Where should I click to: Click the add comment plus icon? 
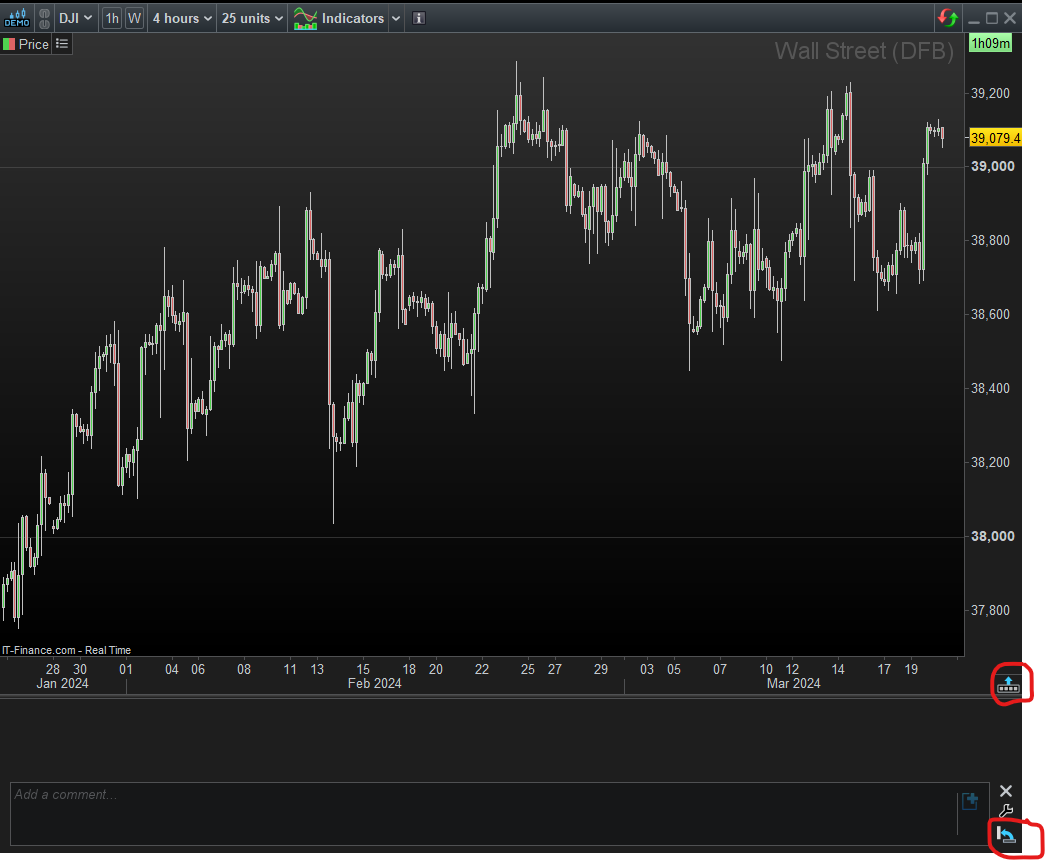[x=970, y=800]
